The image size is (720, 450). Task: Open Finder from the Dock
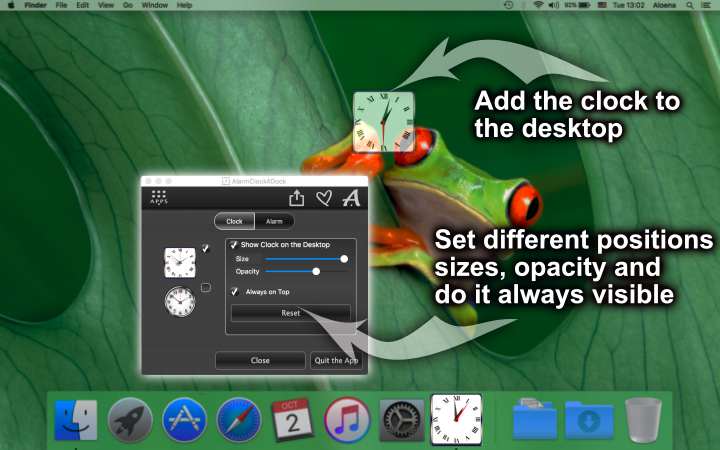click(76, 420)
